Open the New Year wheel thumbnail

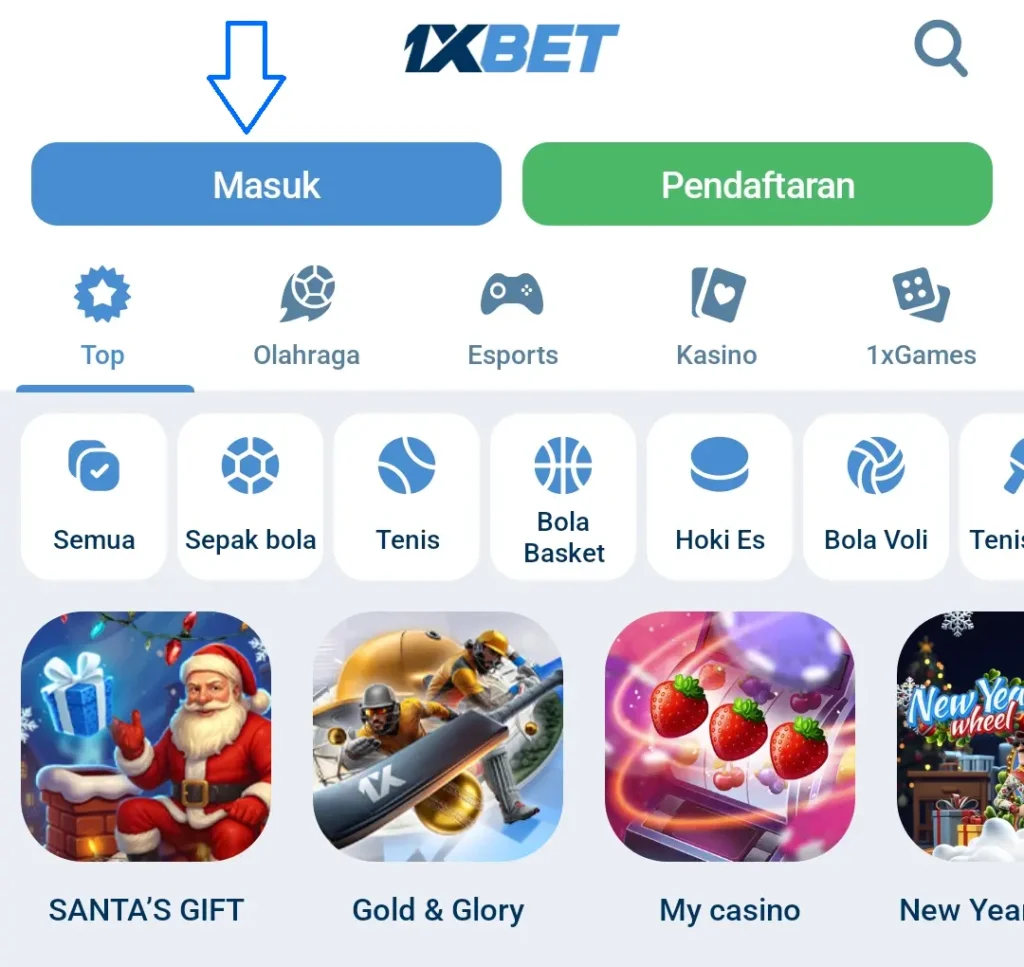pyautogui.click(x=961, y=737)
